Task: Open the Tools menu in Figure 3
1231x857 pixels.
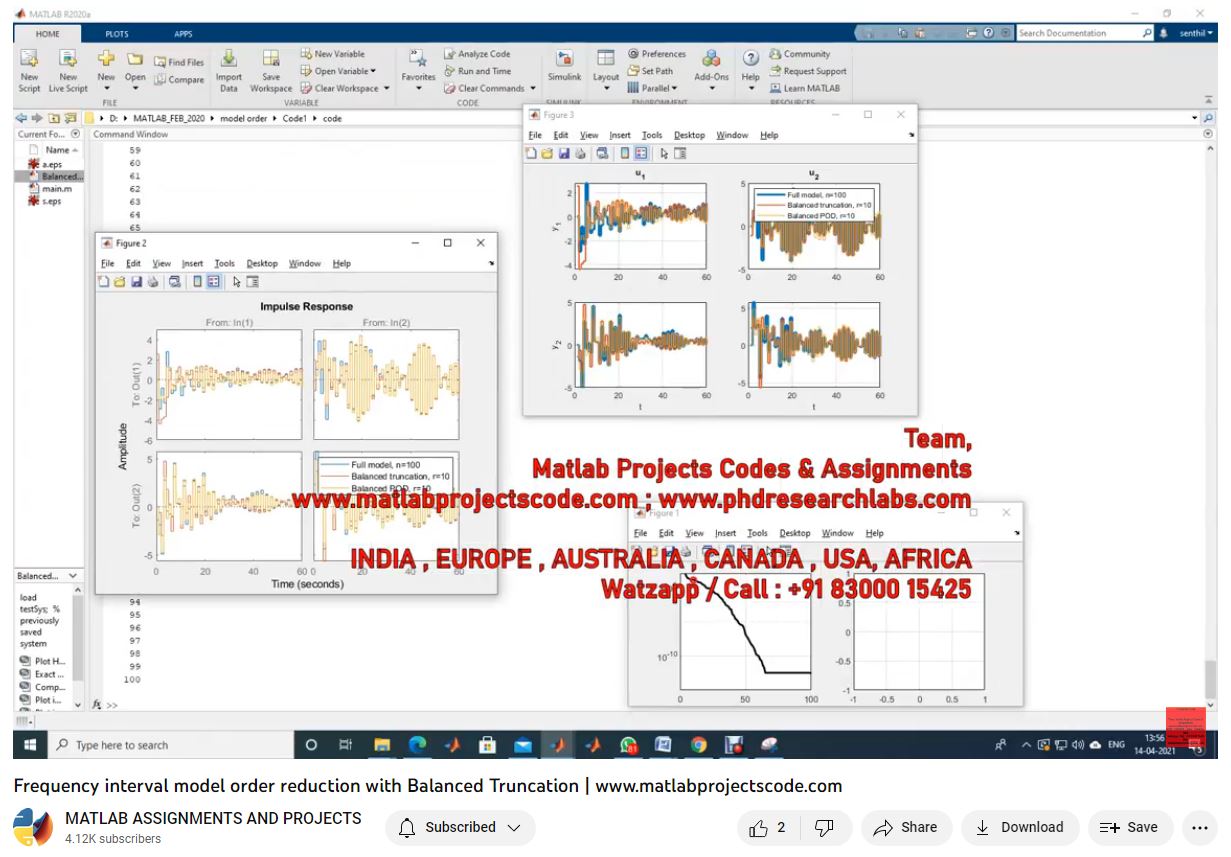Action: coord(652,135)
